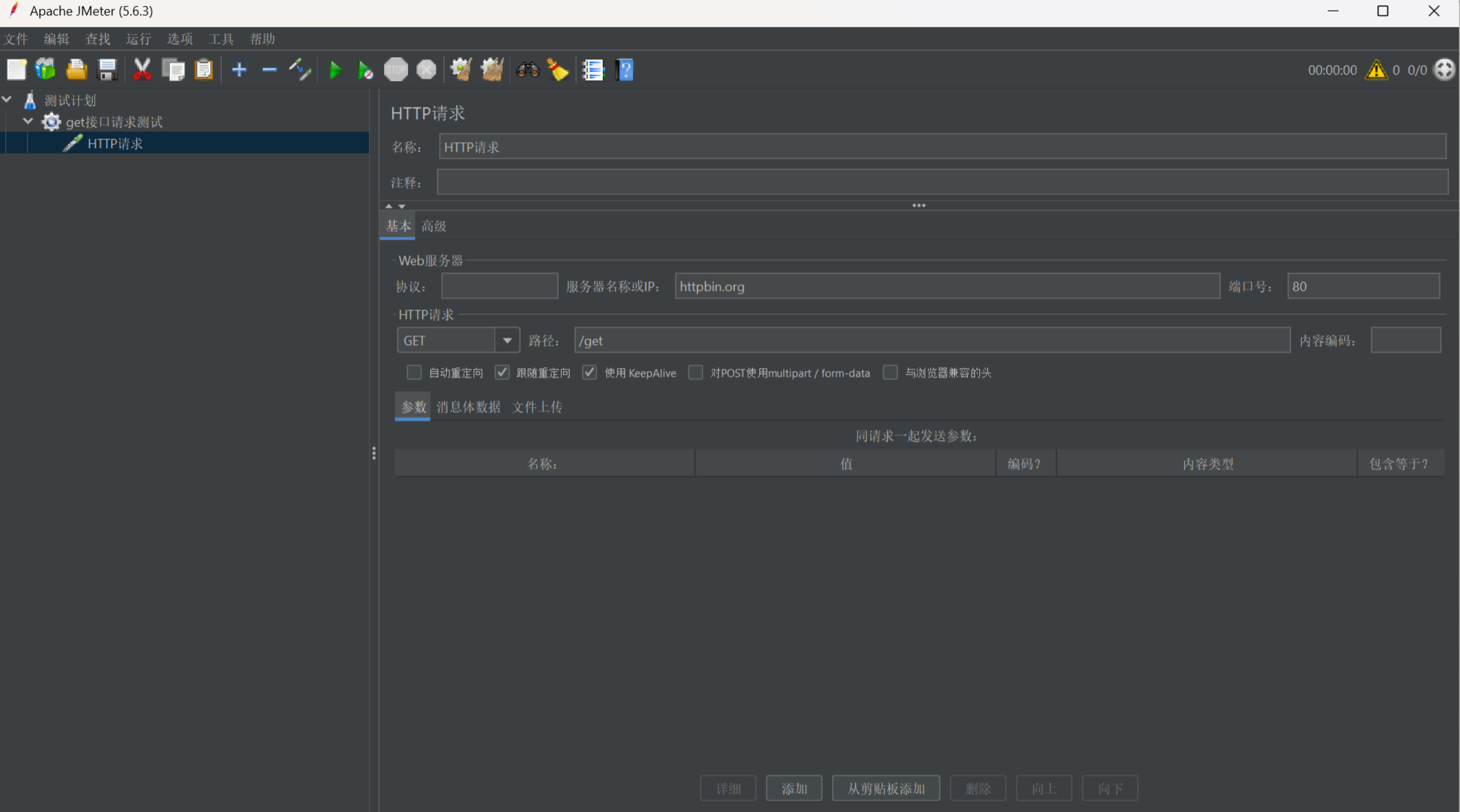1460x812 pixels.
Task: Click the Save test plan floppy icon
Action: click(107, 70)
